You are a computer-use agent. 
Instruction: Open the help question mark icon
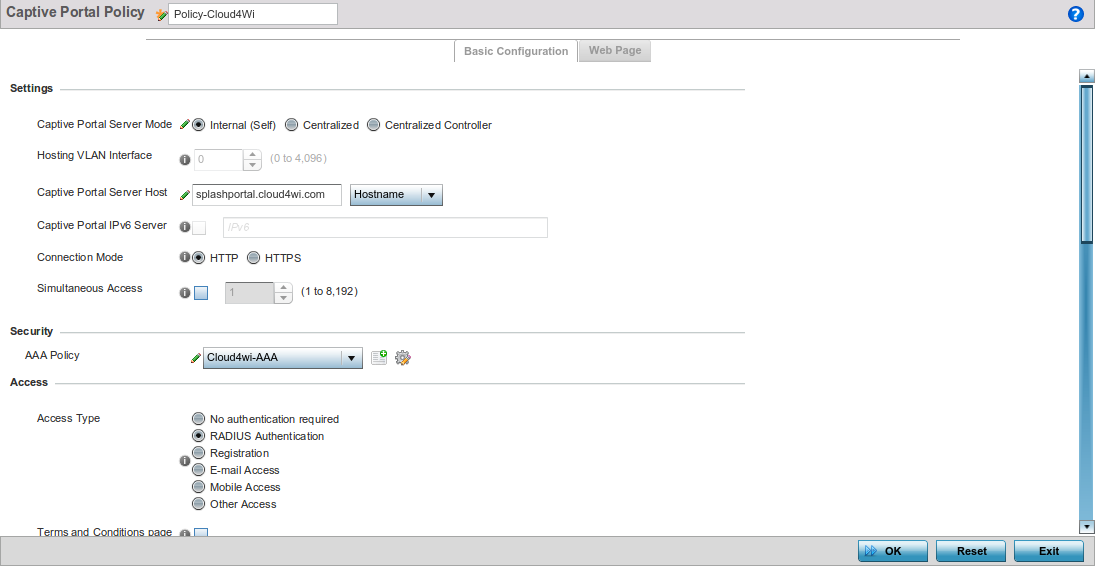(x=1076, y=14)
